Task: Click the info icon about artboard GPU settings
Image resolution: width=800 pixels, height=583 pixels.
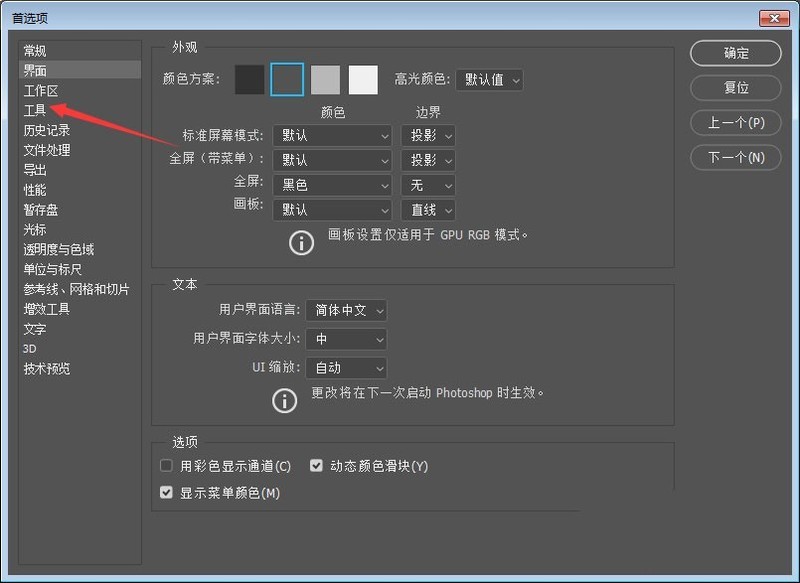Action: pos(301,242)
